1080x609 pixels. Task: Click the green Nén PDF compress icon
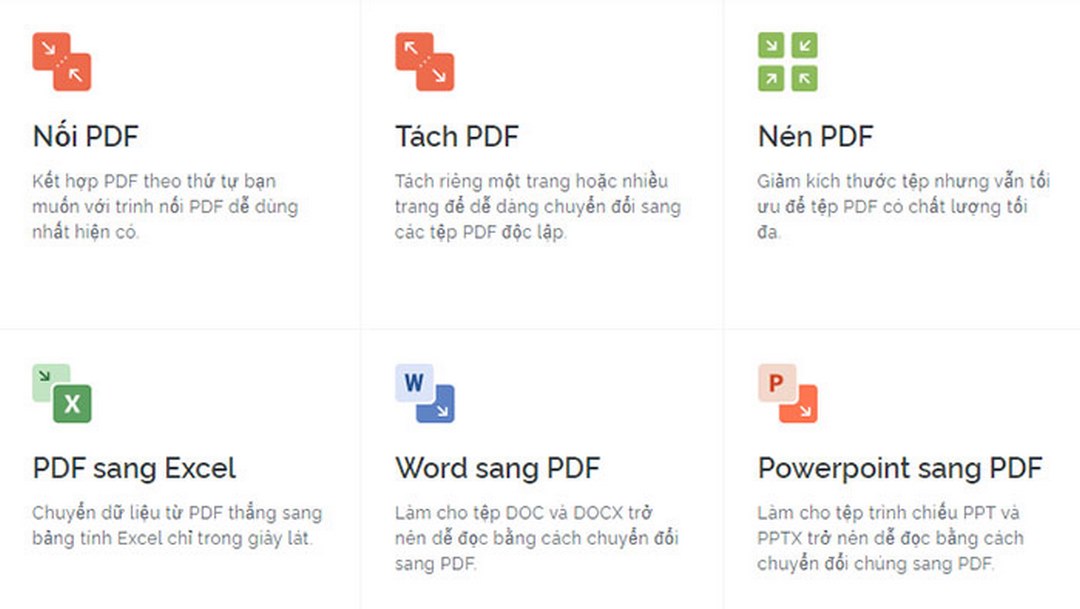coord(787,61)
